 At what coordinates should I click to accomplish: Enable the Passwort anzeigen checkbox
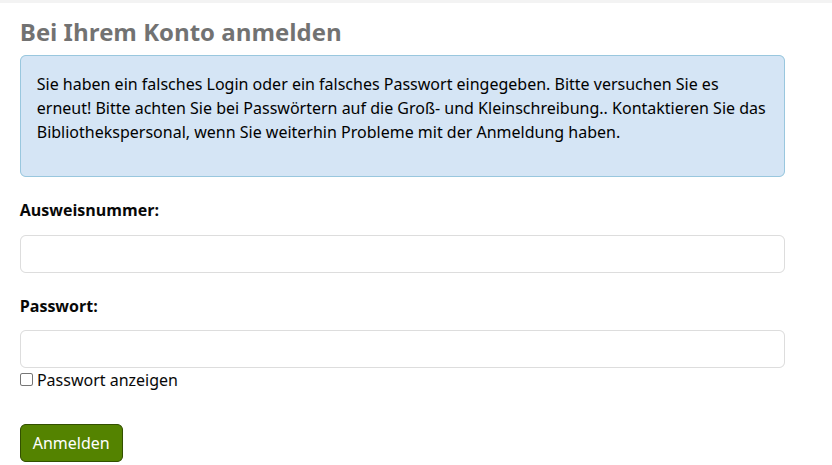[x=27, y=380]
